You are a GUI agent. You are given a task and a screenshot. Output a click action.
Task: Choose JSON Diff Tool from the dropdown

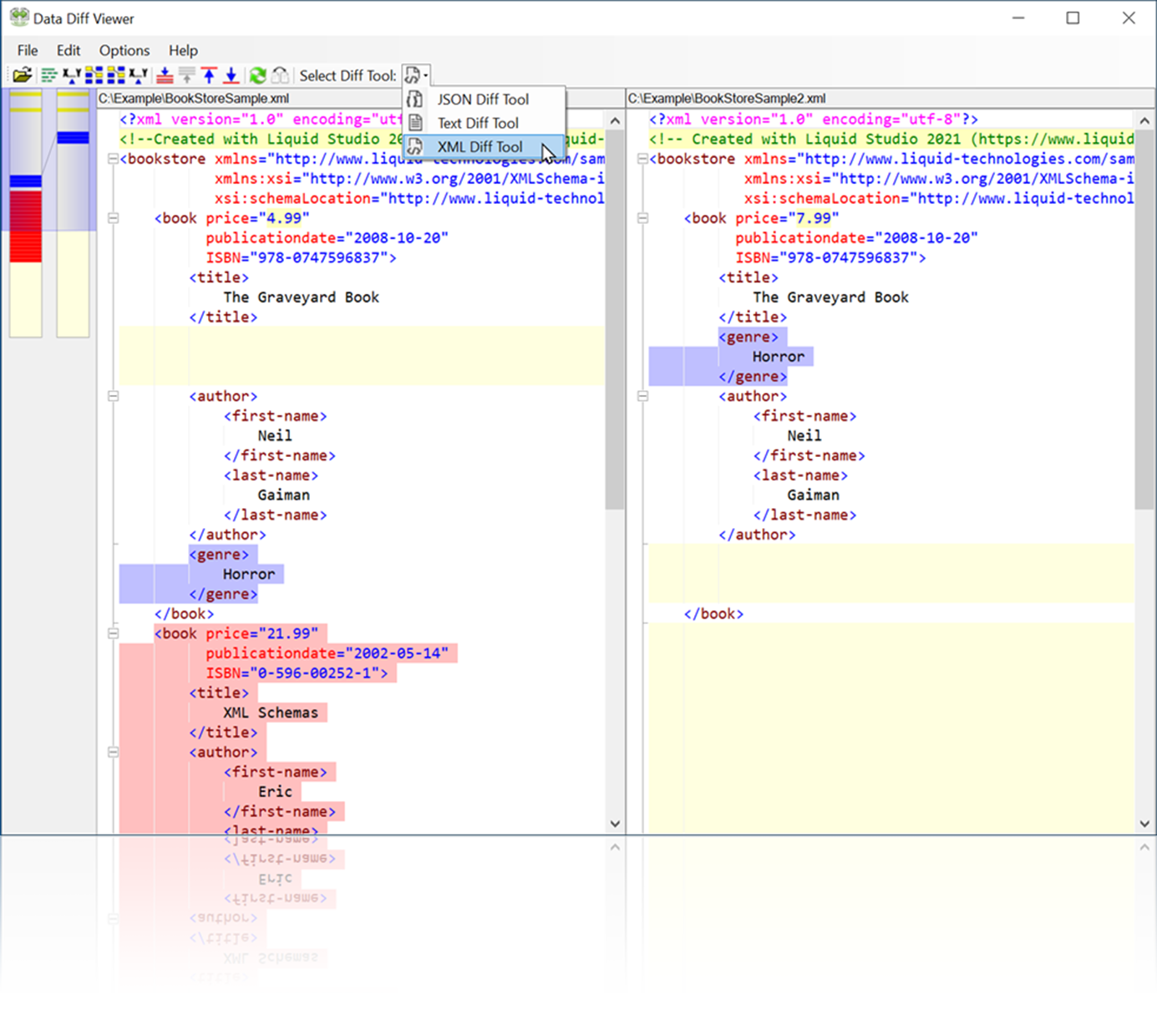(x=484, y=99)
